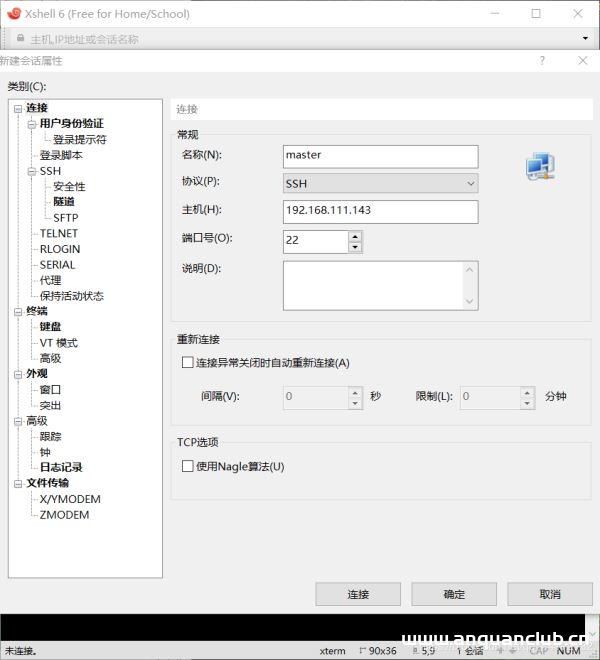Open the address bar dropdown arrow
This screenshot has height=660, width=600.
click(x=585, y=38)
